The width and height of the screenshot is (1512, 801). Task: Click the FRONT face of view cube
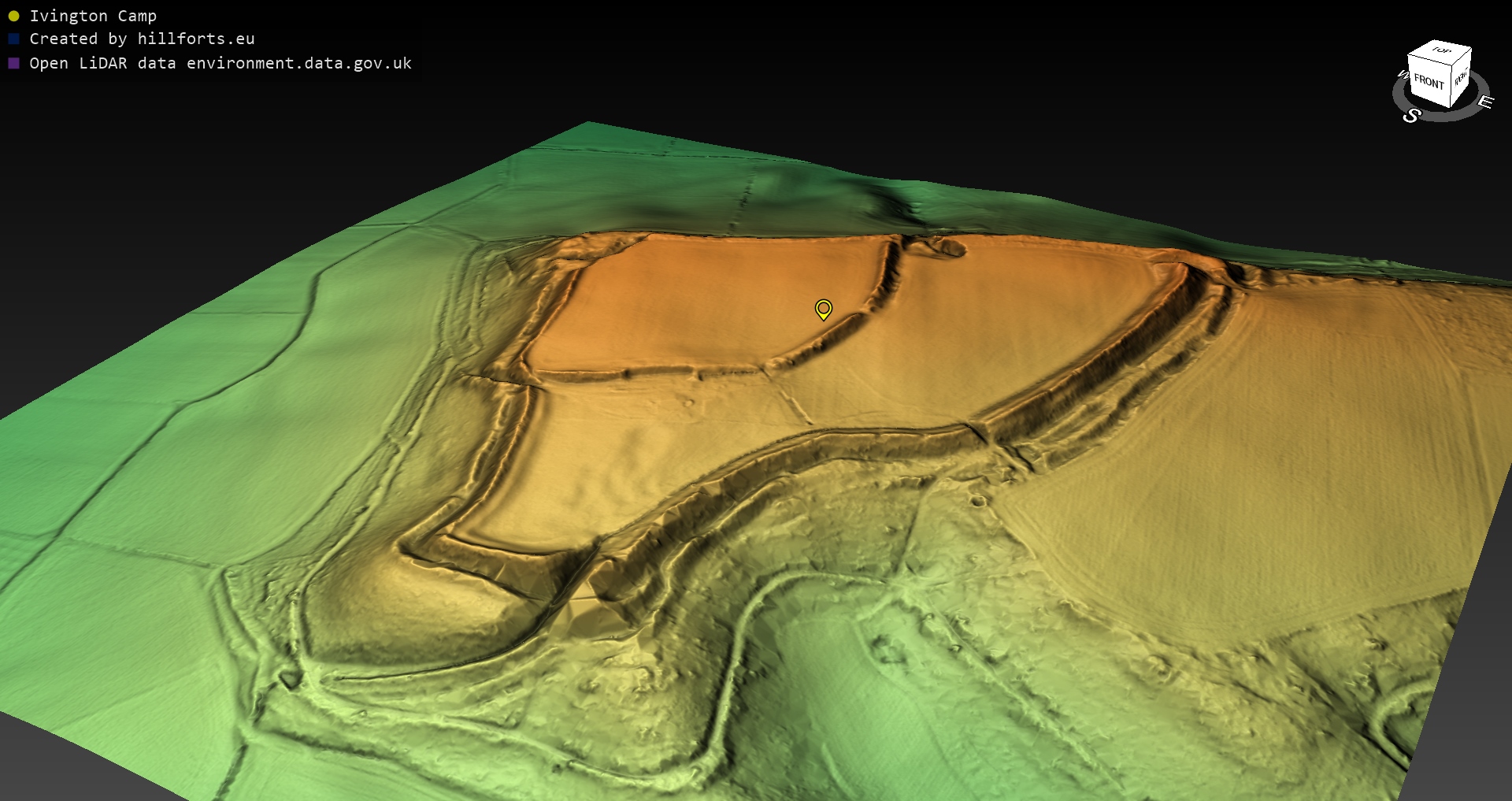tap(1429, 82)
